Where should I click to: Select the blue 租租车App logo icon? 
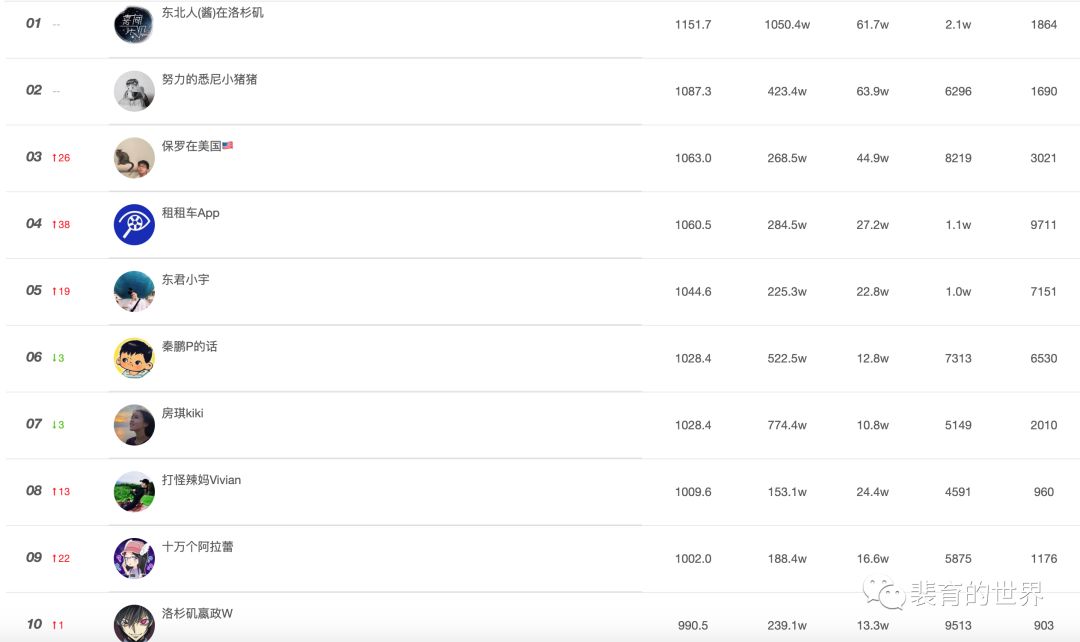point(134,225)
